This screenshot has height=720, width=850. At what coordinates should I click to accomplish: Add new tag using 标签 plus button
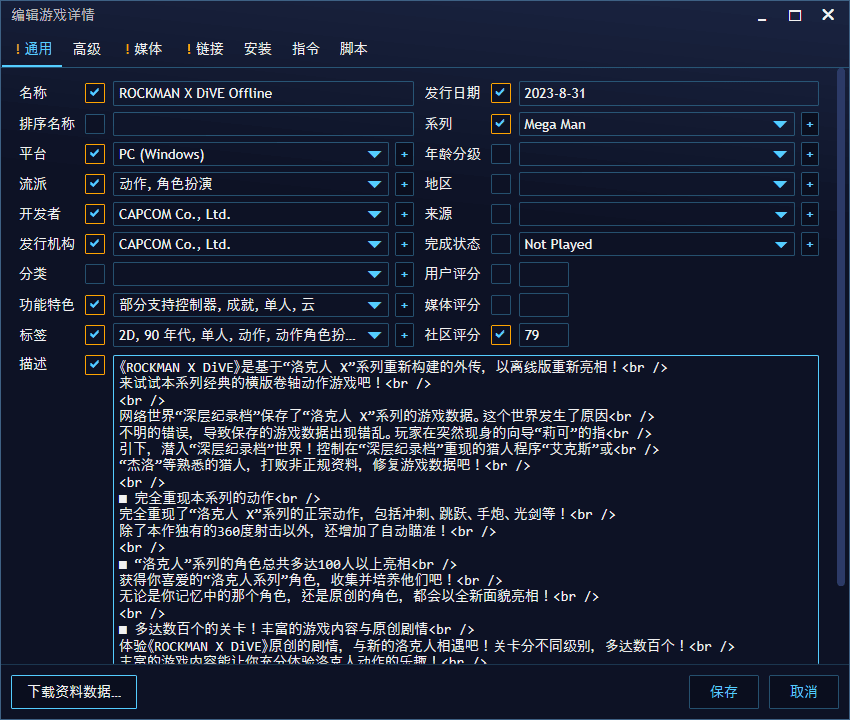404,335
